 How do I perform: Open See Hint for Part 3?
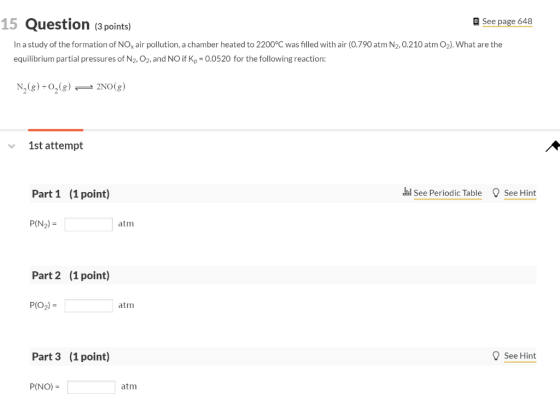click(520, 356)
